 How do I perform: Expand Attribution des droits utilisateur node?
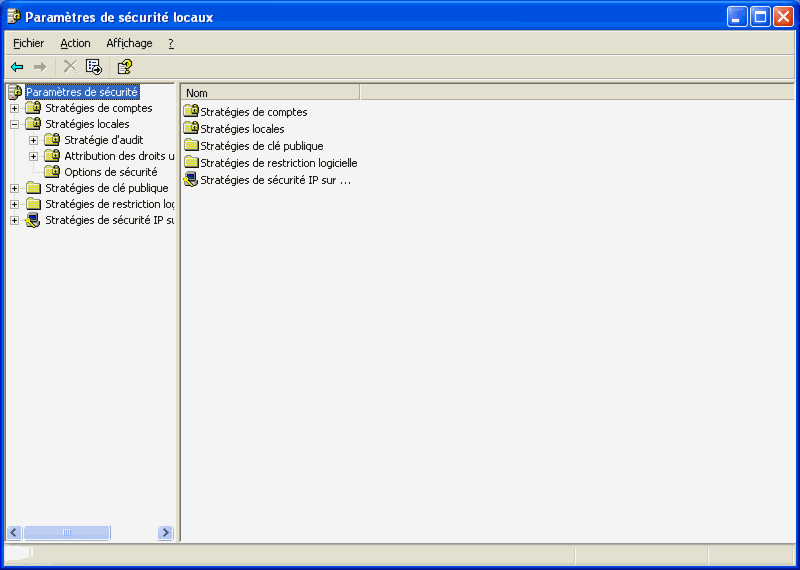coord(34,156)
